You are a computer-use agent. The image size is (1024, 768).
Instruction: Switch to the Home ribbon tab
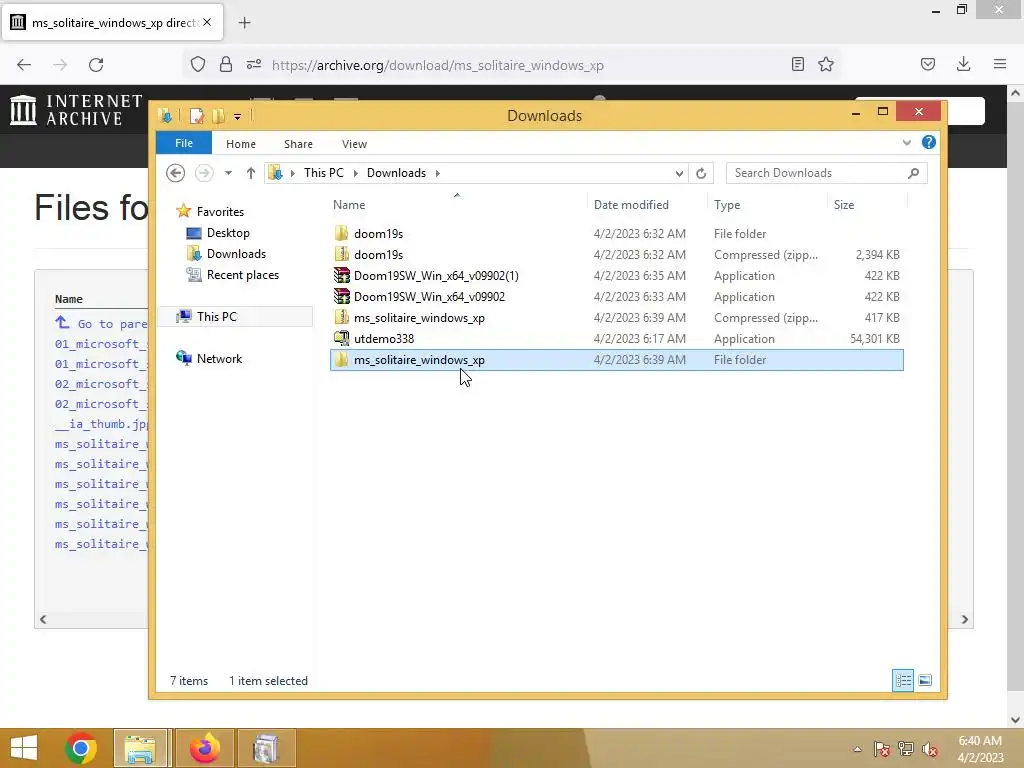coord(240,144)
